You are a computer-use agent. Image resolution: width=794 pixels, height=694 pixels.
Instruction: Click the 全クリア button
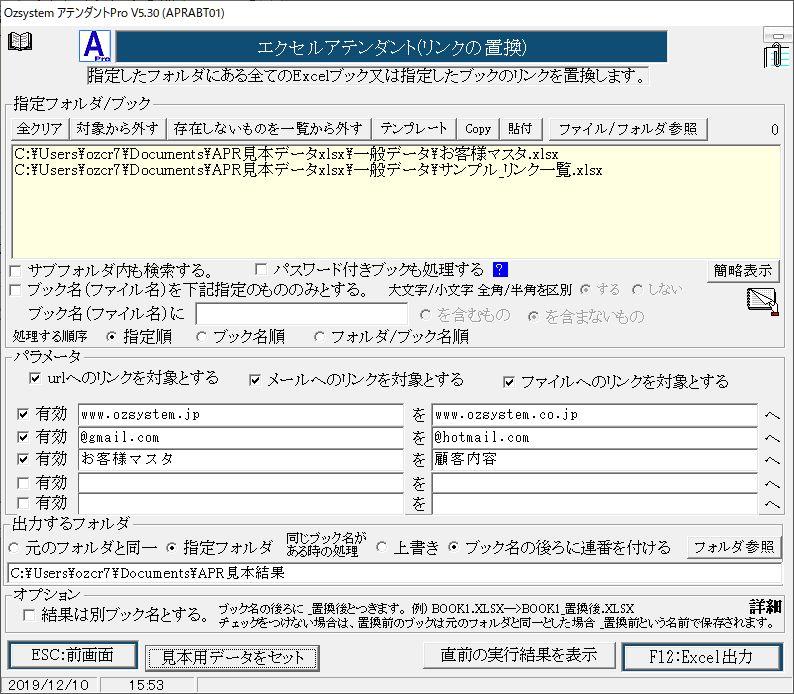point(39,129)
